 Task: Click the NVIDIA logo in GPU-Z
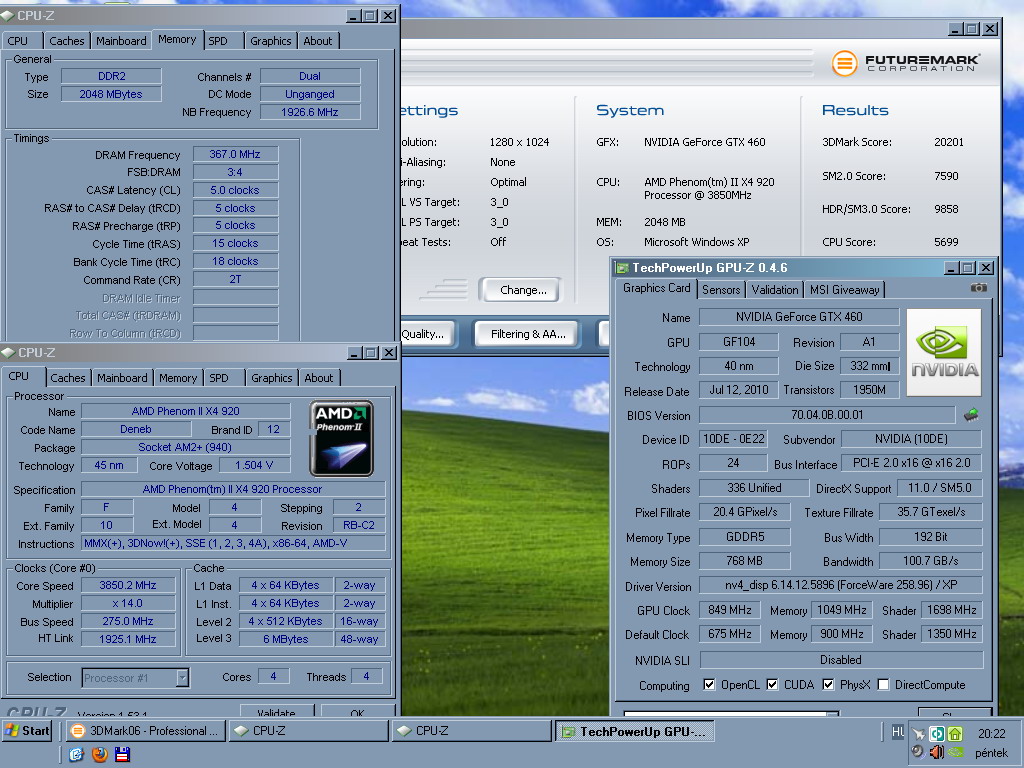coord(944,352)
